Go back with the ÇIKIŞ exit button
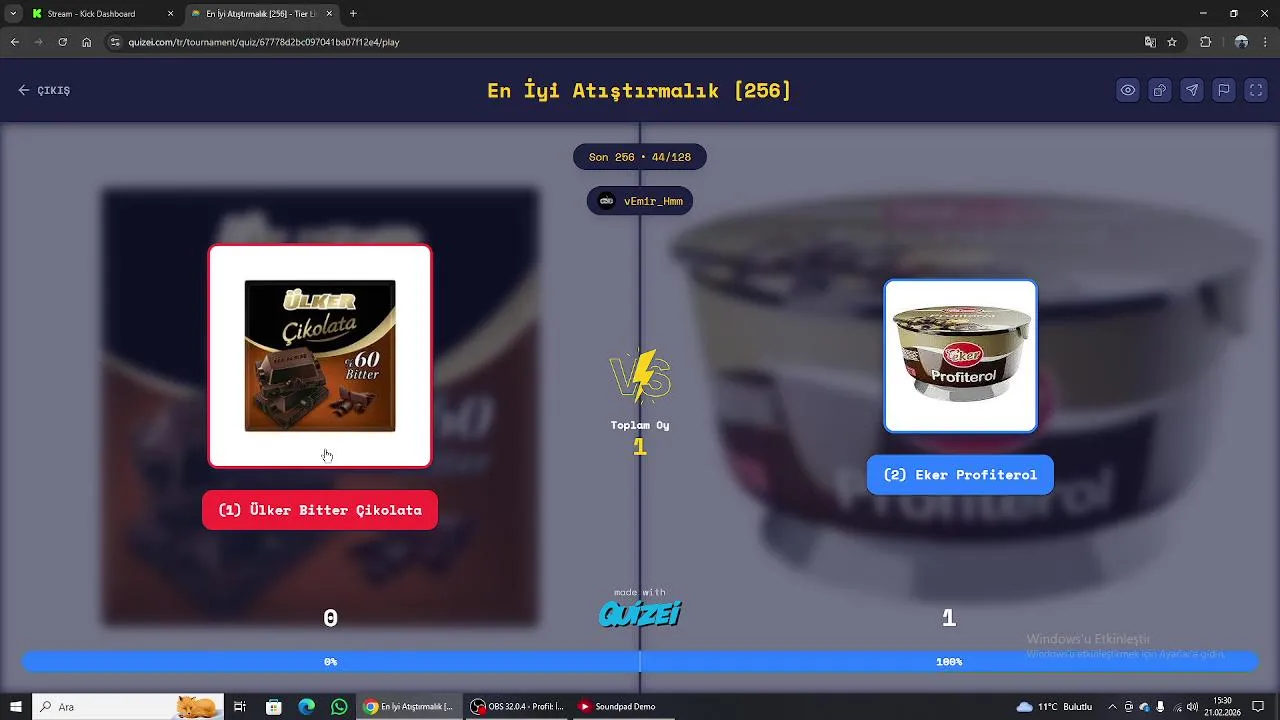The width and height of the screenshot is (1280, 720). click(44, 90)
